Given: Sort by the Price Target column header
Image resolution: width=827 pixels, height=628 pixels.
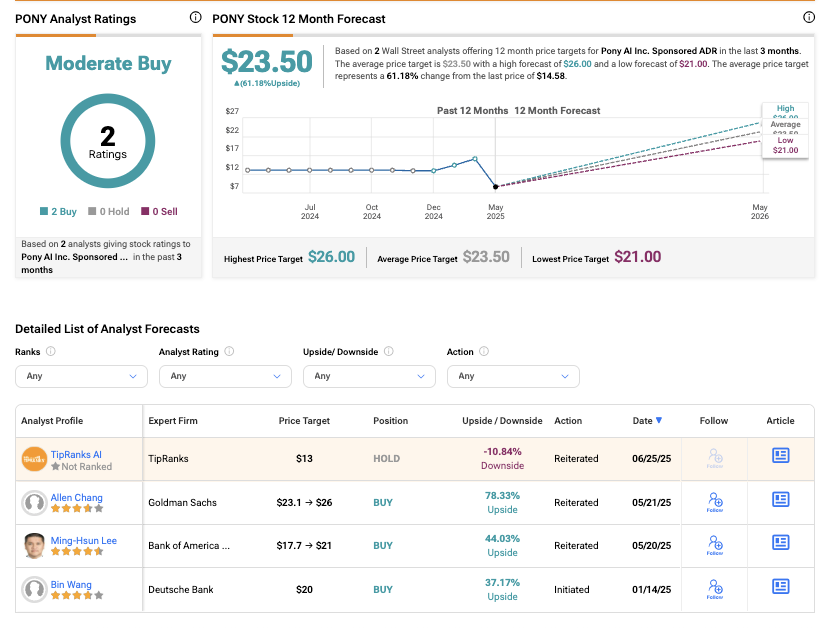Looking at the screenshot, I should click(x=304, y=421).
